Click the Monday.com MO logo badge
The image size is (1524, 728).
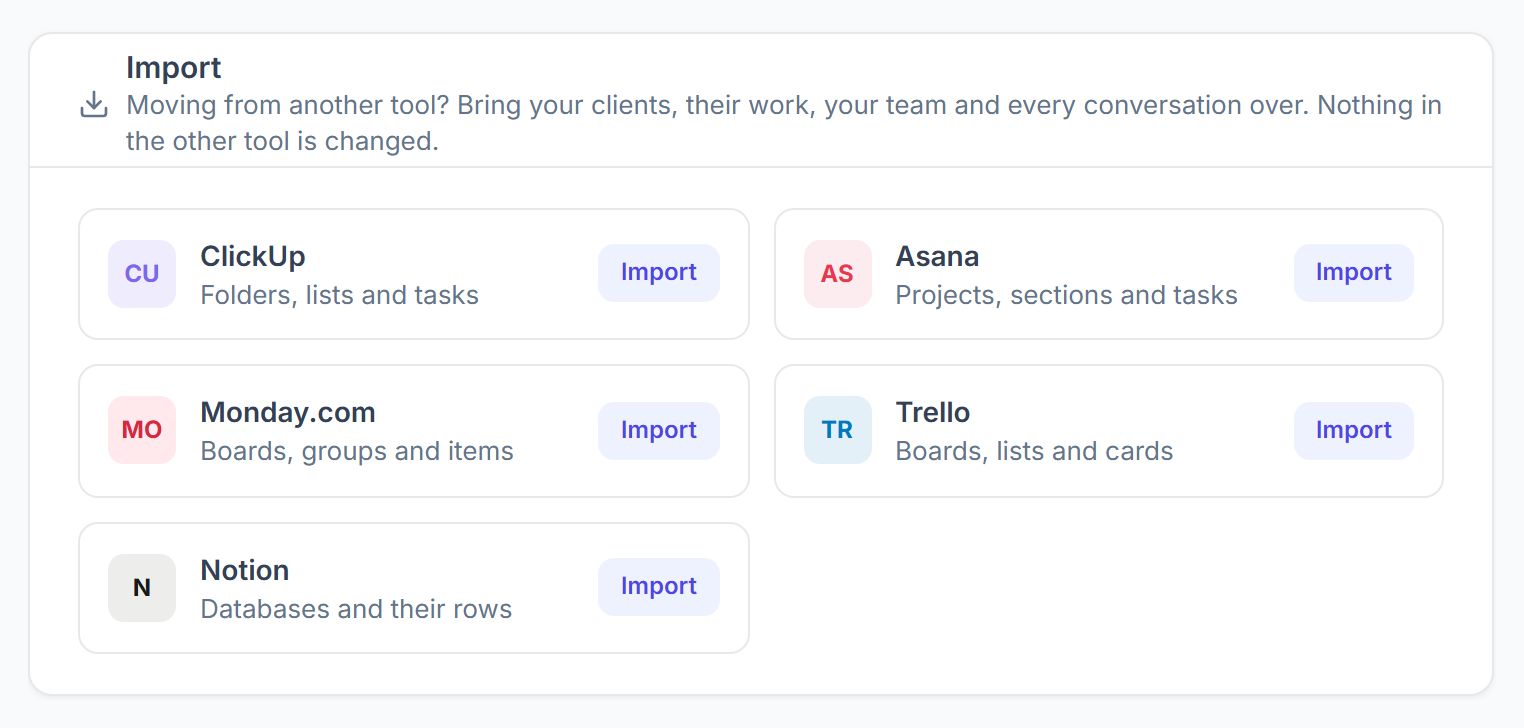click(142, 430)
